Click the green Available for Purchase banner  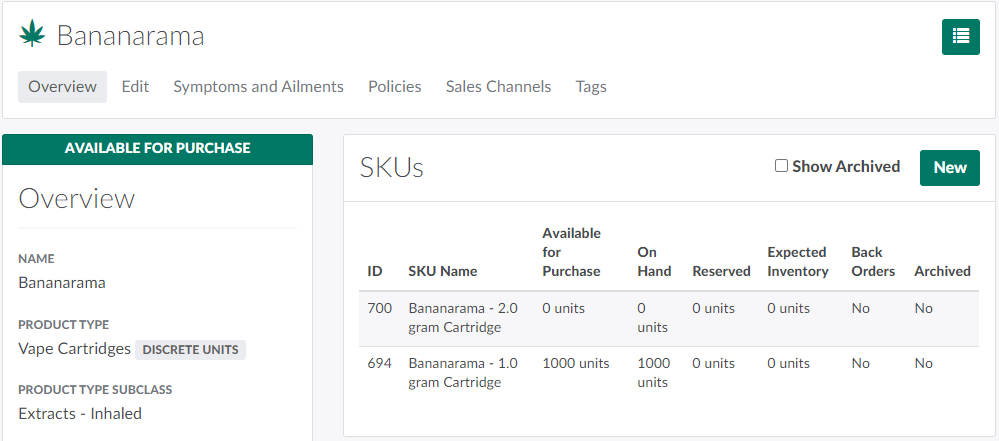click(x=157, y=148)
